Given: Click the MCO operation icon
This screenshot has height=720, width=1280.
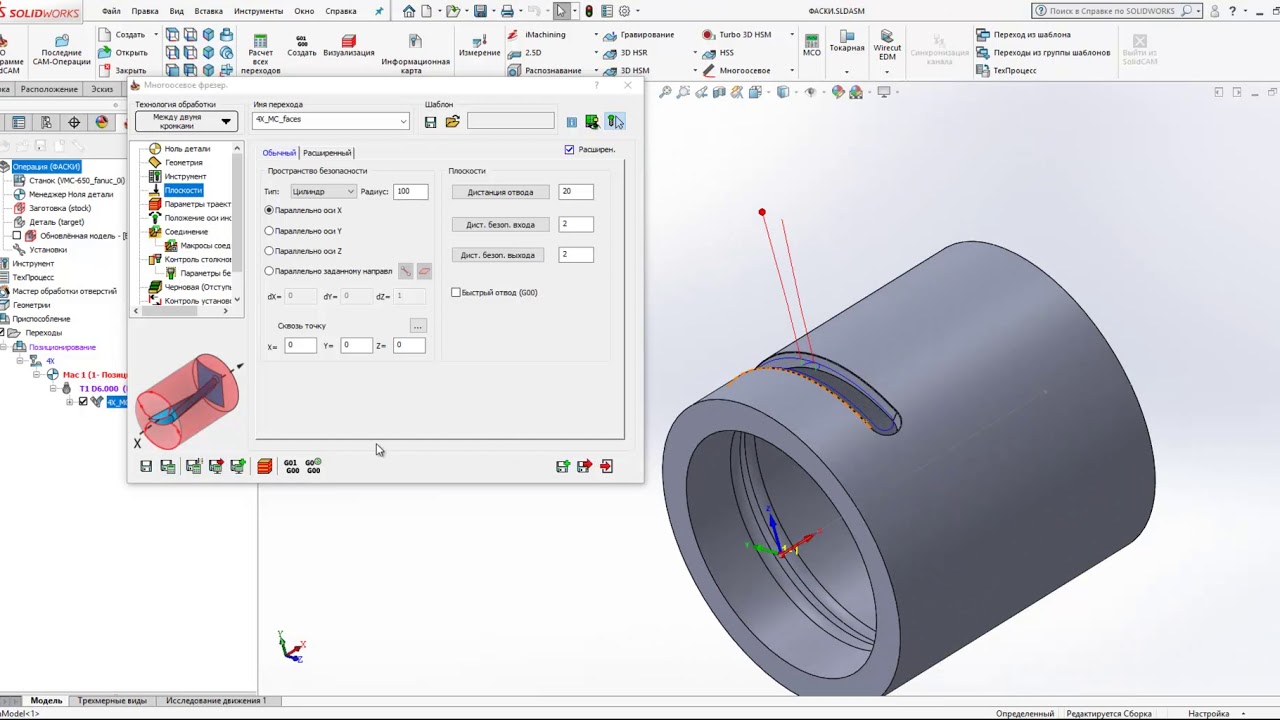Looking at the screenshot, I should [811, 46].
